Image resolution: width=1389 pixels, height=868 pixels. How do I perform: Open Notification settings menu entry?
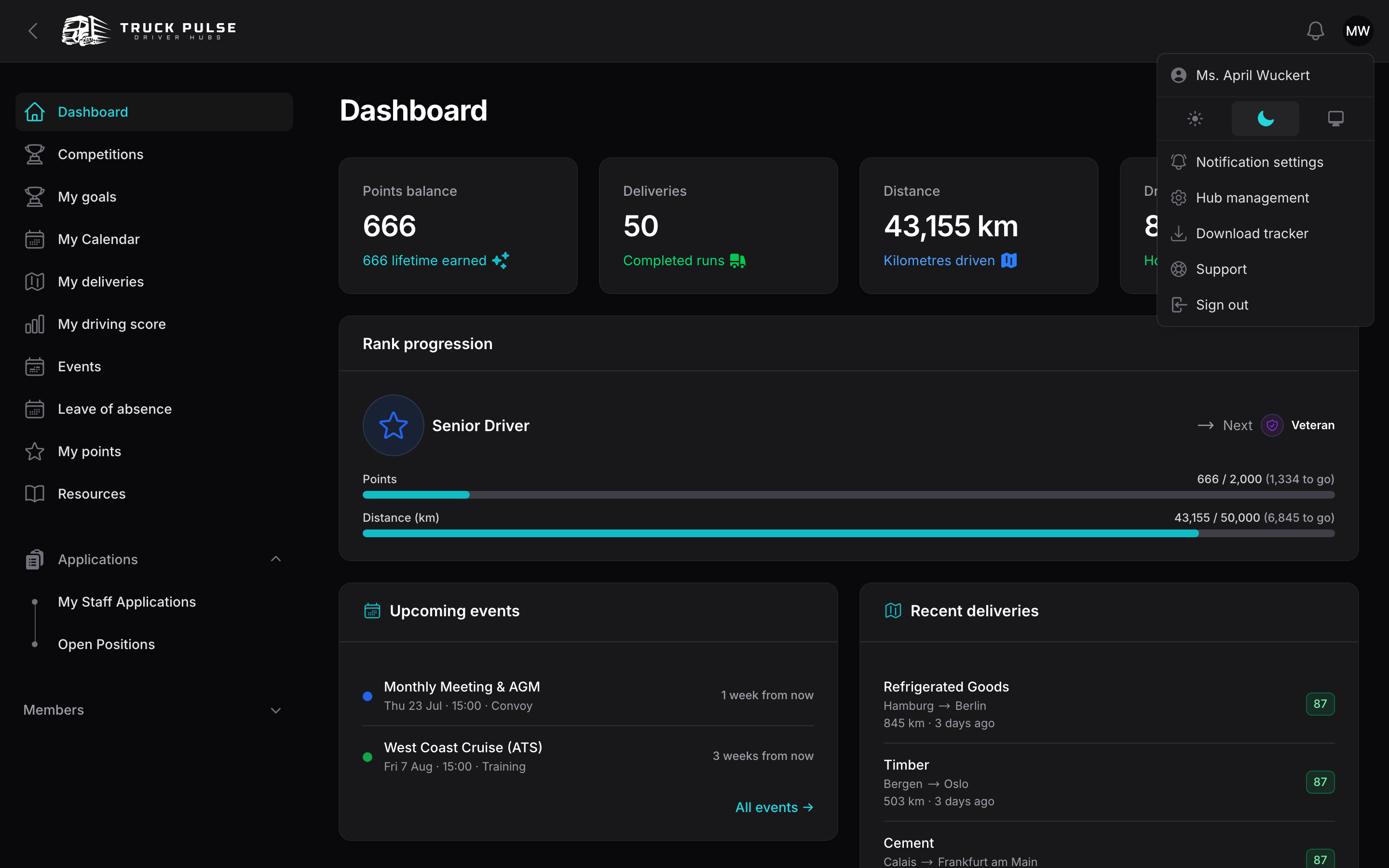[x=1265, y=163]
